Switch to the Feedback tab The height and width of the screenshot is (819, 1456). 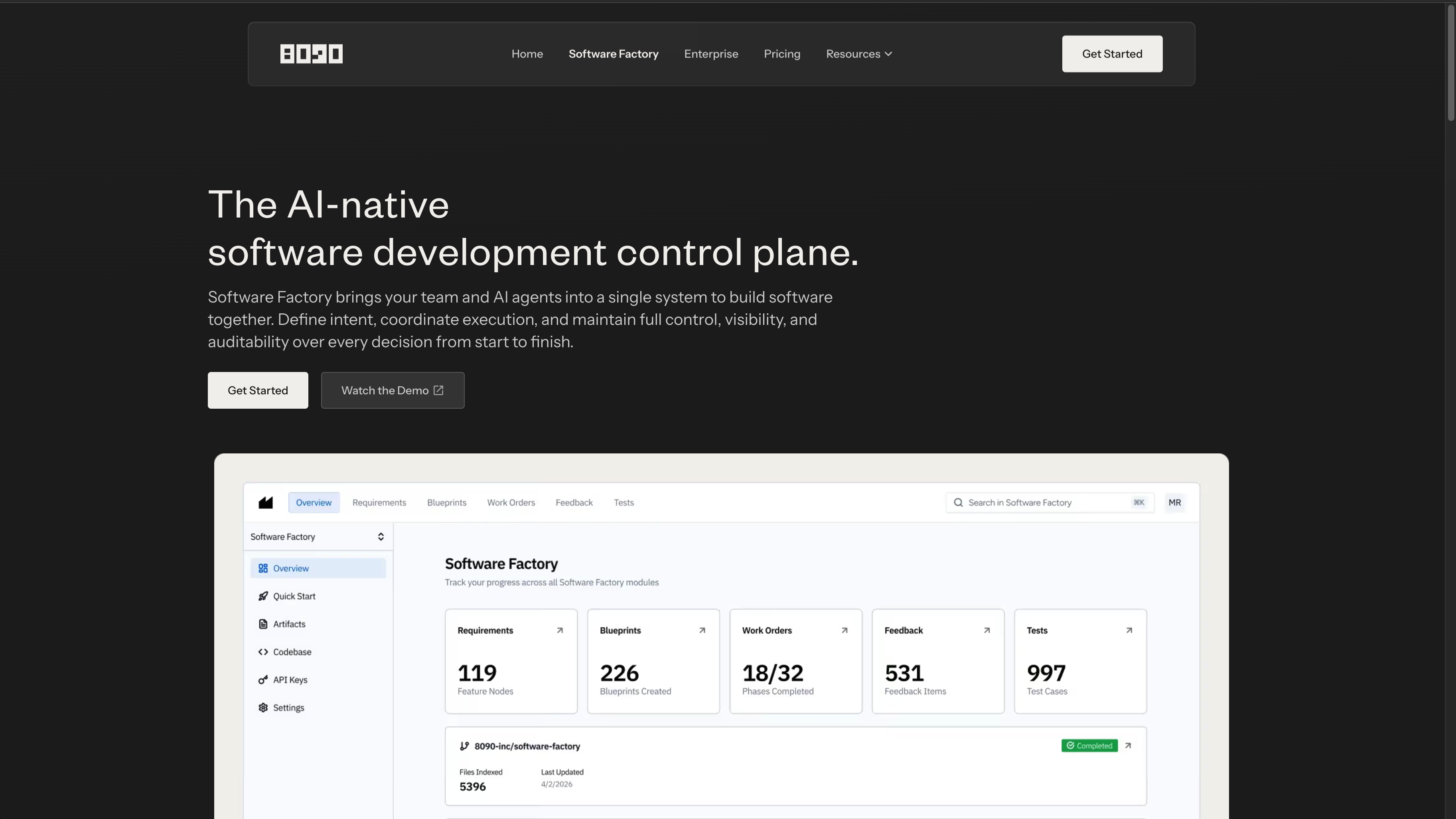pos(574,502)
